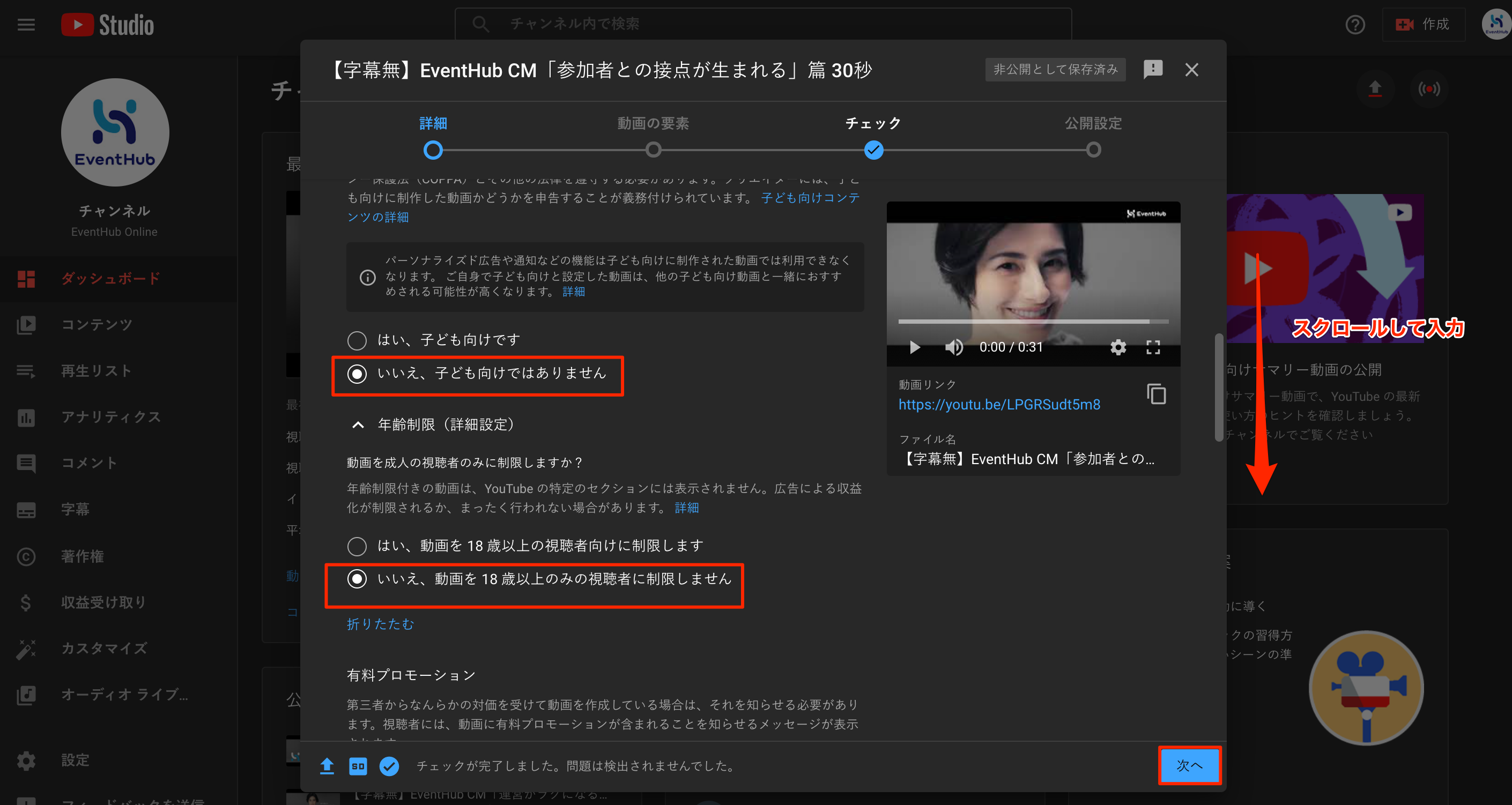Go to the 動画の要素 step
The height and width of the screenshot is (805, 1512).
tap(653, 137)
